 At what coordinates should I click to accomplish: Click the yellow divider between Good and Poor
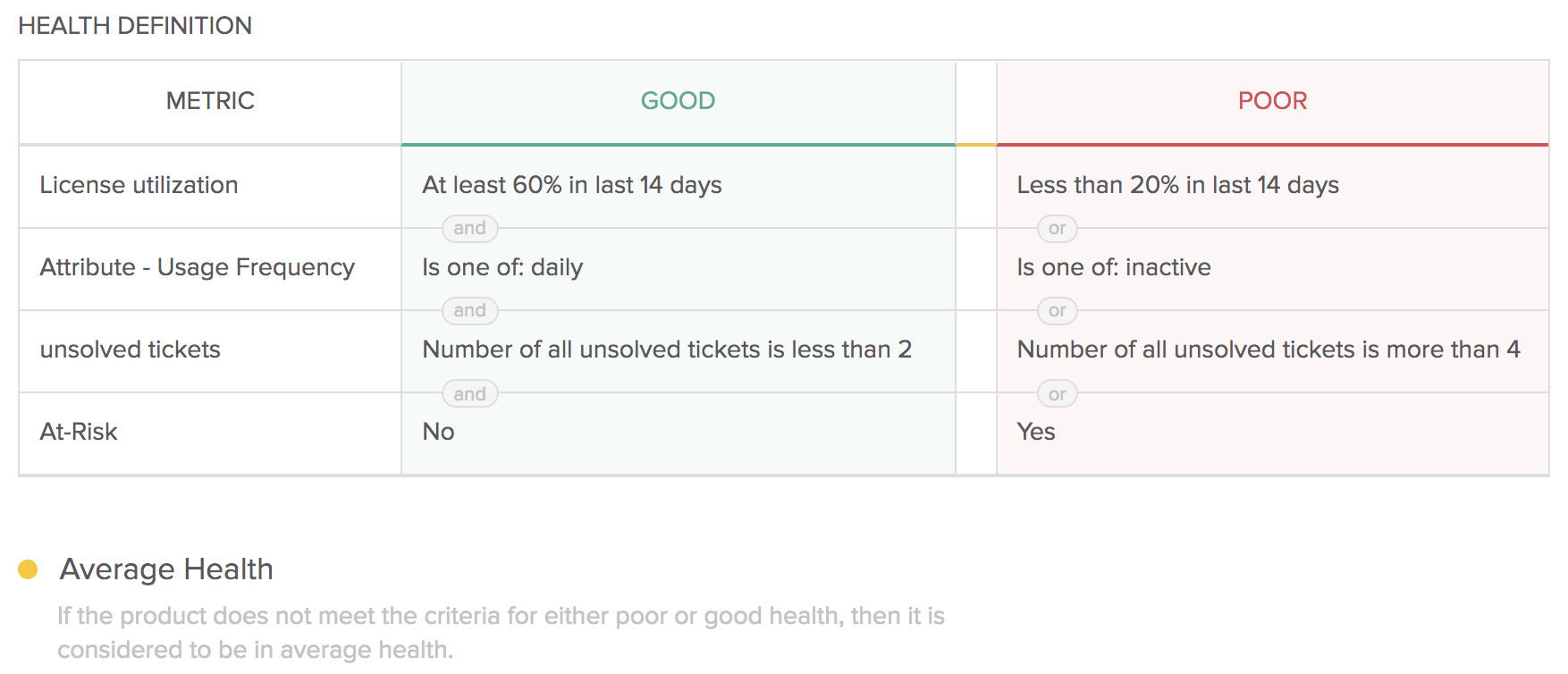[x=976, y=144]
